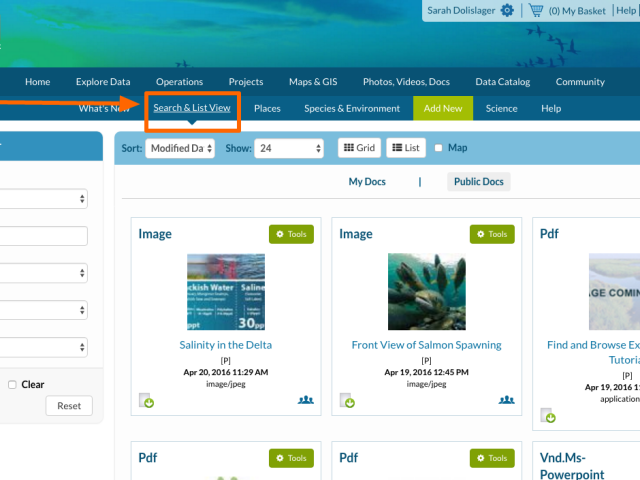Open Projects menu

pyautogui.click(x=246, y=82)
